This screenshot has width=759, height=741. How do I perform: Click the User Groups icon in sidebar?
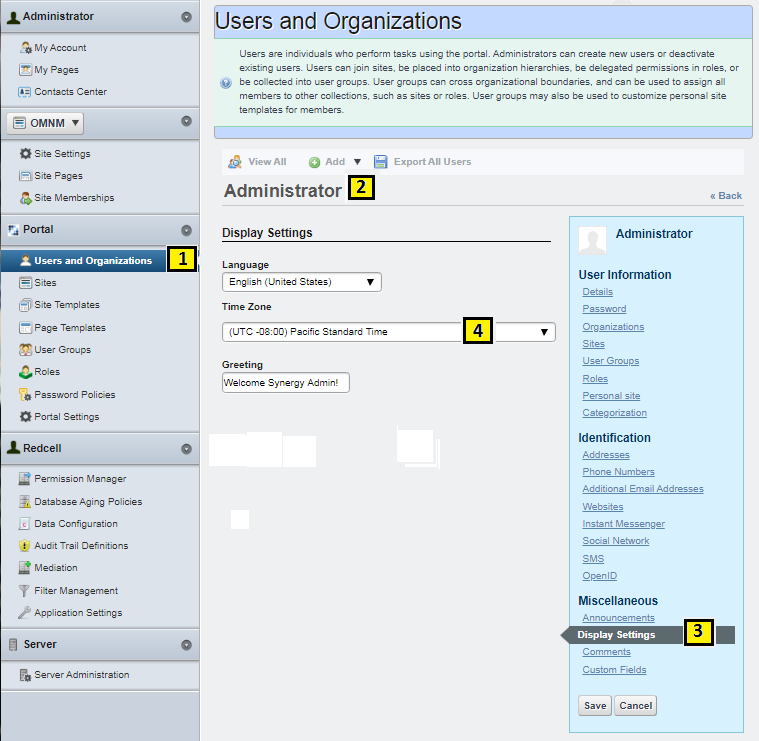25,350
